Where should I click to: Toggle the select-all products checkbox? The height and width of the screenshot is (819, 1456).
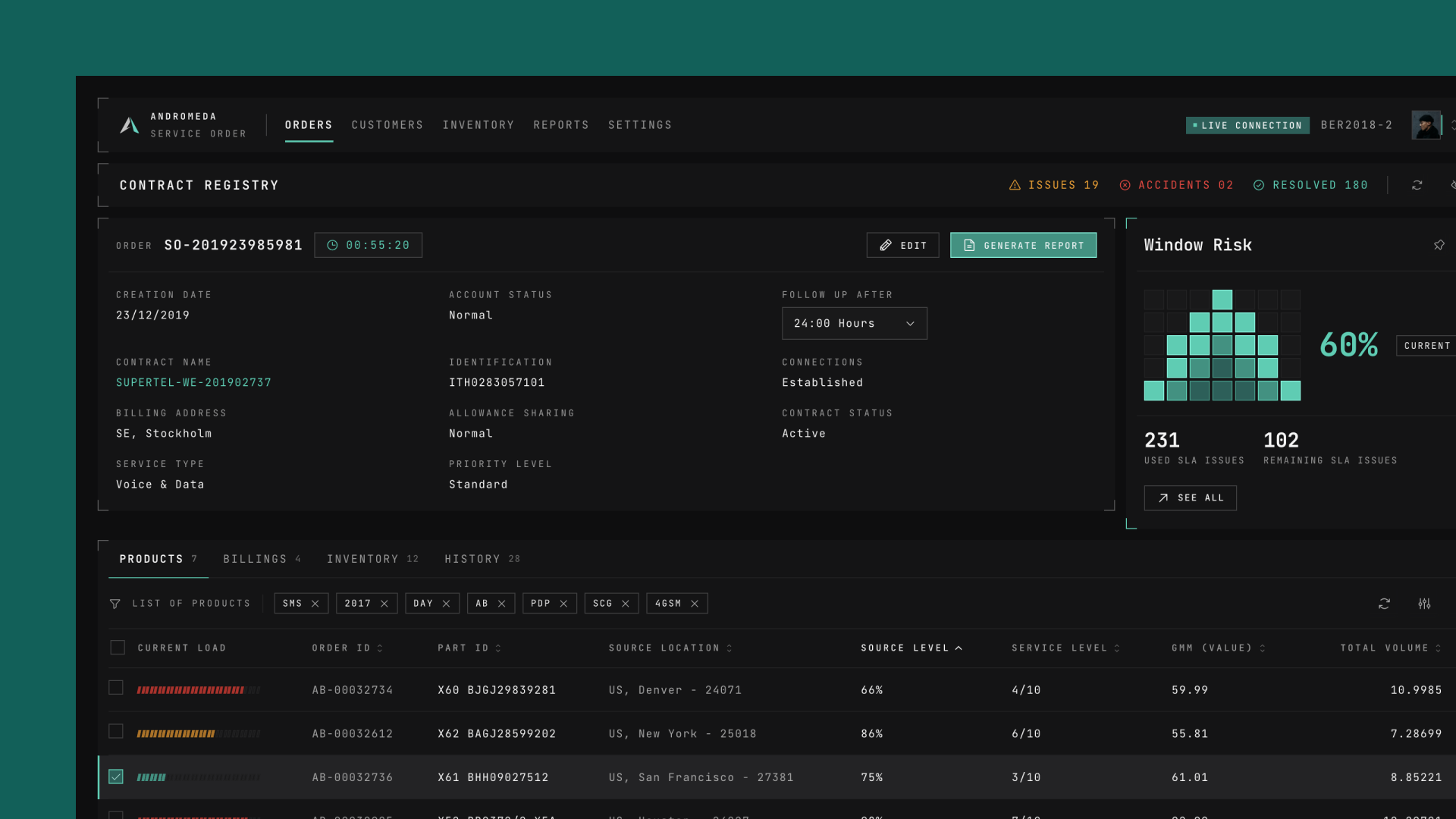click(x=118, y=648)
